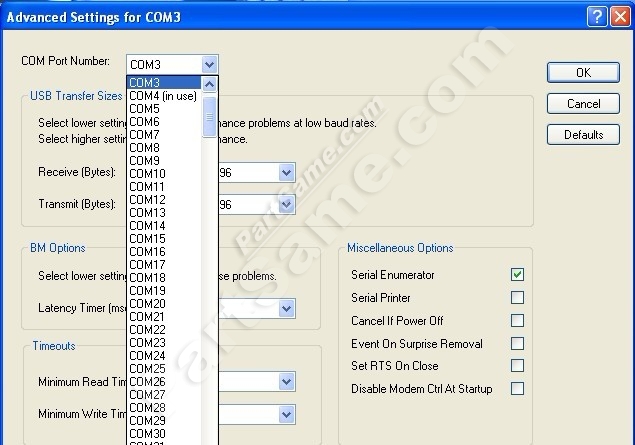Screen dimensions: 635x445
Task: Choose COM14 in the dropdown list
Action: pos(164,226)
